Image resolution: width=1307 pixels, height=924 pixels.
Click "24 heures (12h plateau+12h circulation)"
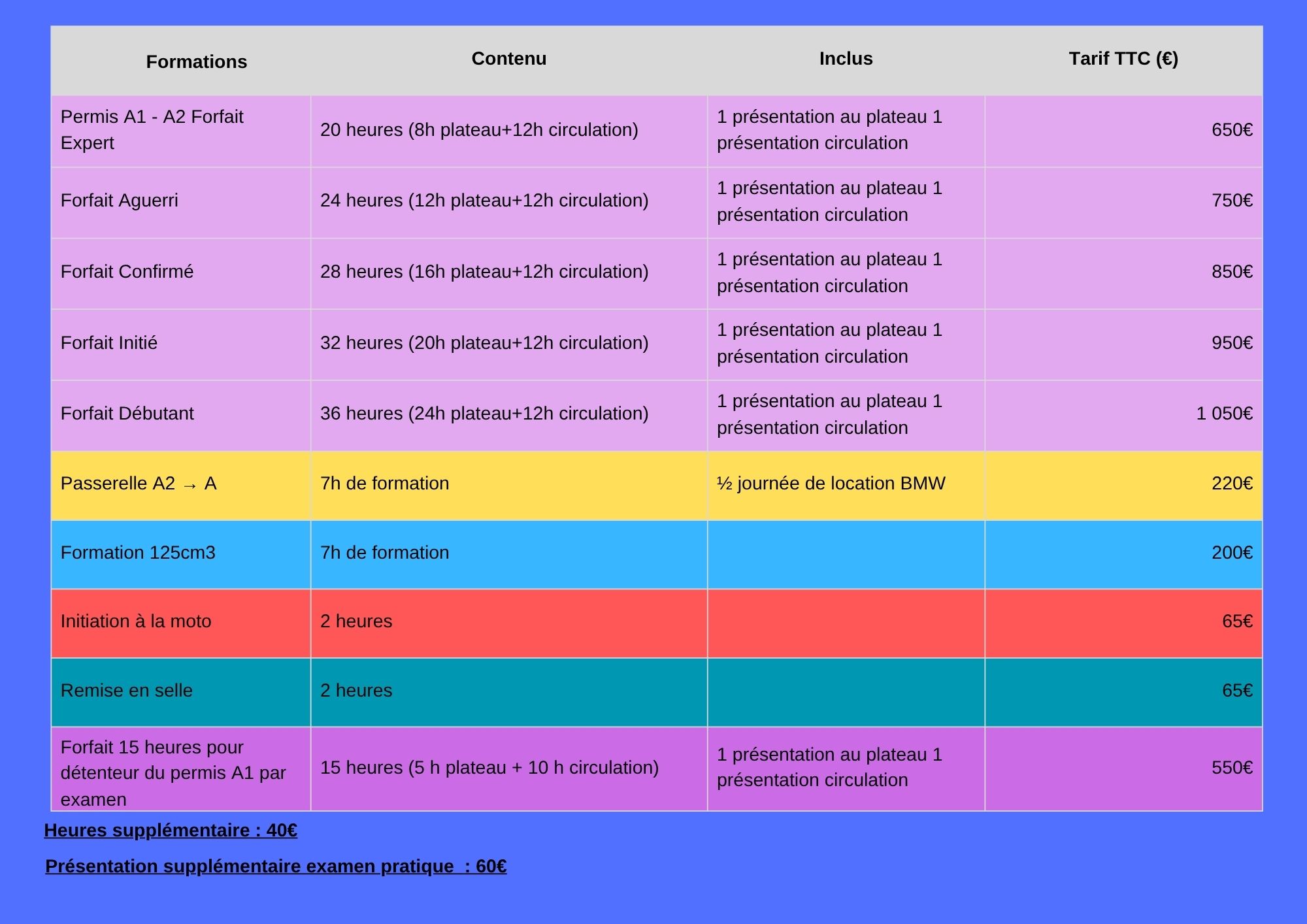pyautogui.click(x=484, y=201)
